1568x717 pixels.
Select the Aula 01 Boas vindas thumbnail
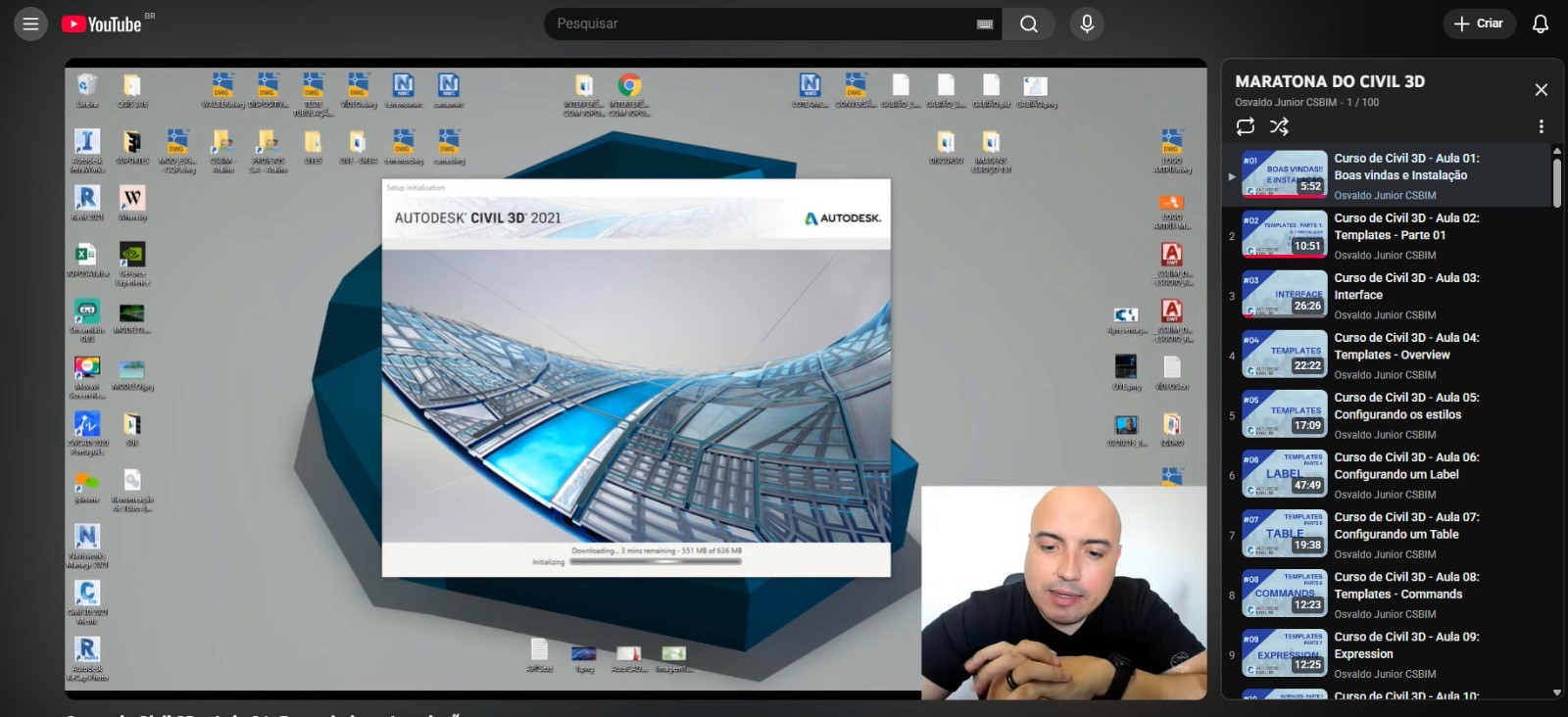[x=1285, y=174]
